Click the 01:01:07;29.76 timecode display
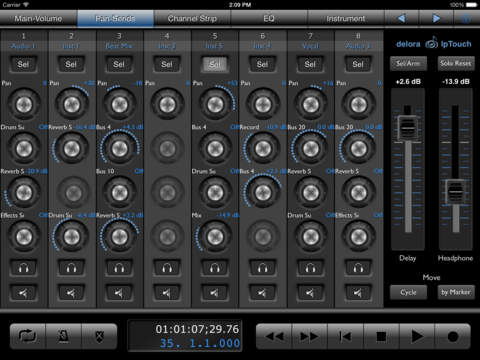Image resolution: width=480 pixels, height=360 pixels. 197,329
